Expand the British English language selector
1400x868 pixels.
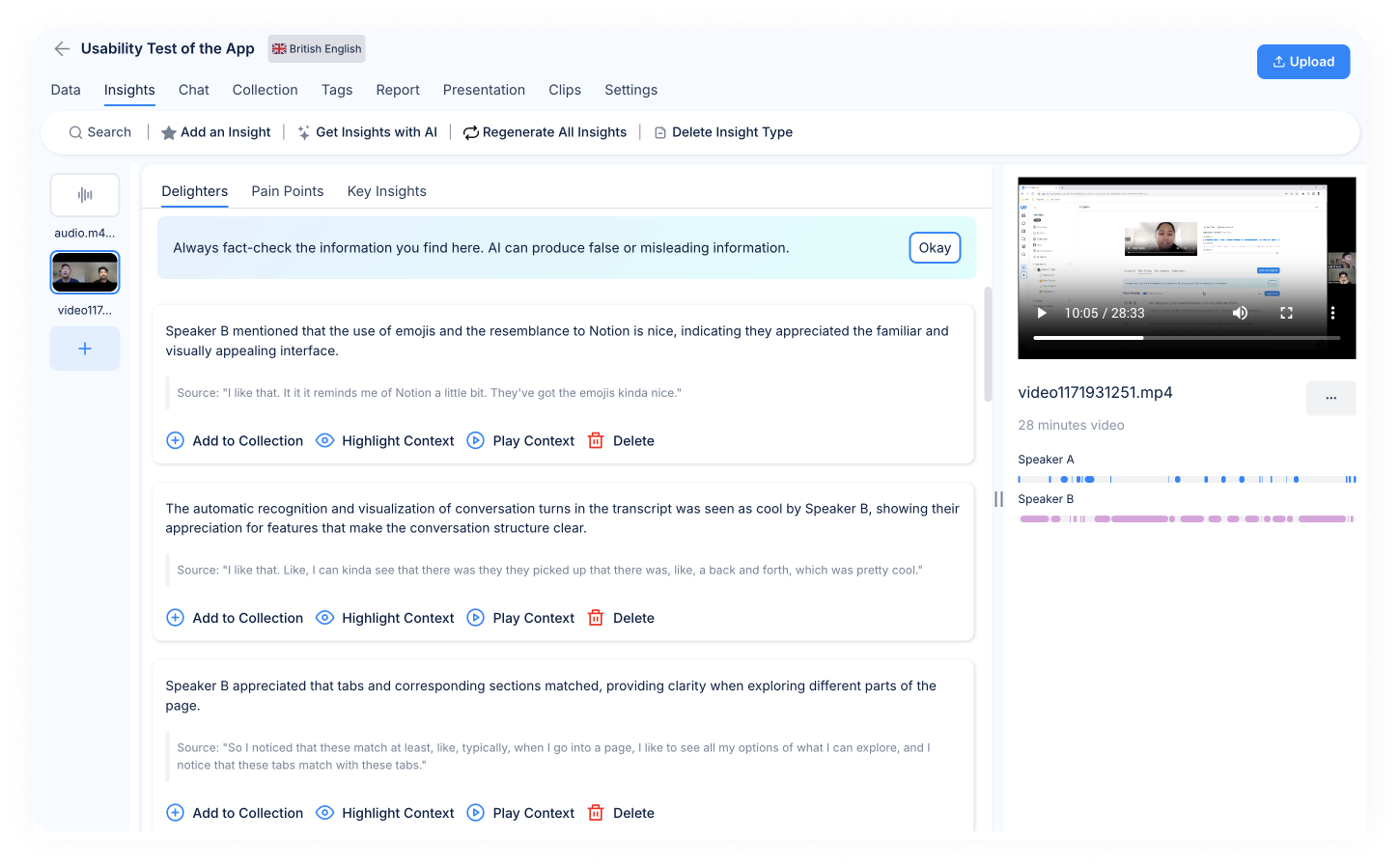tap(316, 48)
